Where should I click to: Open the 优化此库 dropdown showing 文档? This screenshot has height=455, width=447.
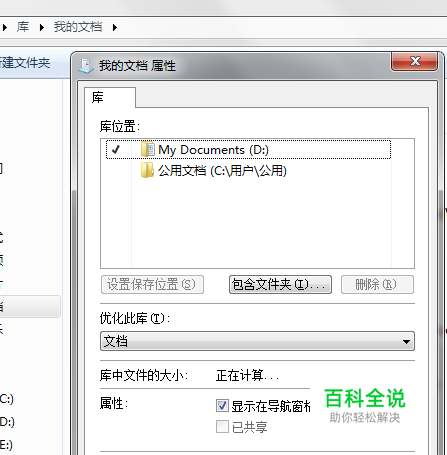[x=257, y=341]
